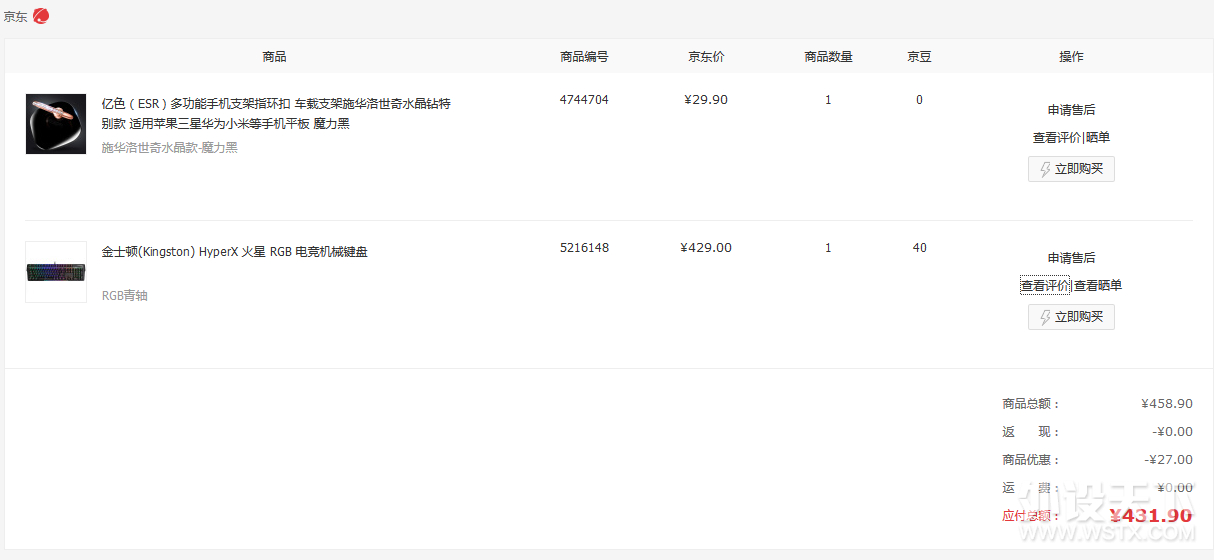This screenshot has width=1214, height=560.
Task: Click the RGB青轴 variant text
Action: (125, 296)
